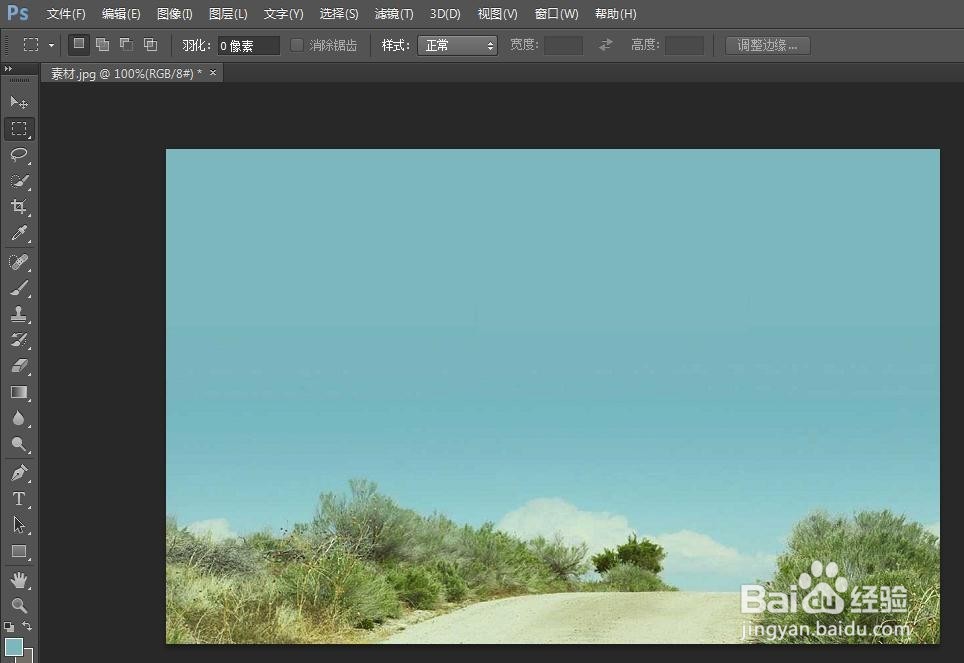Select the Move tool

pyautogui.click(x=19, y=102)
